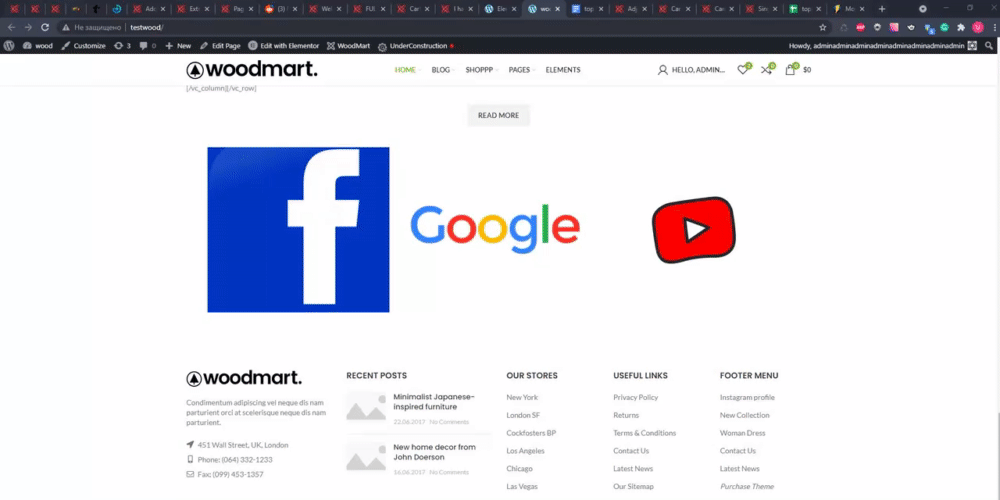The image size is (1000, 500).
Task: Open the UnderConstruction admin bar item
Action: pyautogui.click(x=416, y=46)
